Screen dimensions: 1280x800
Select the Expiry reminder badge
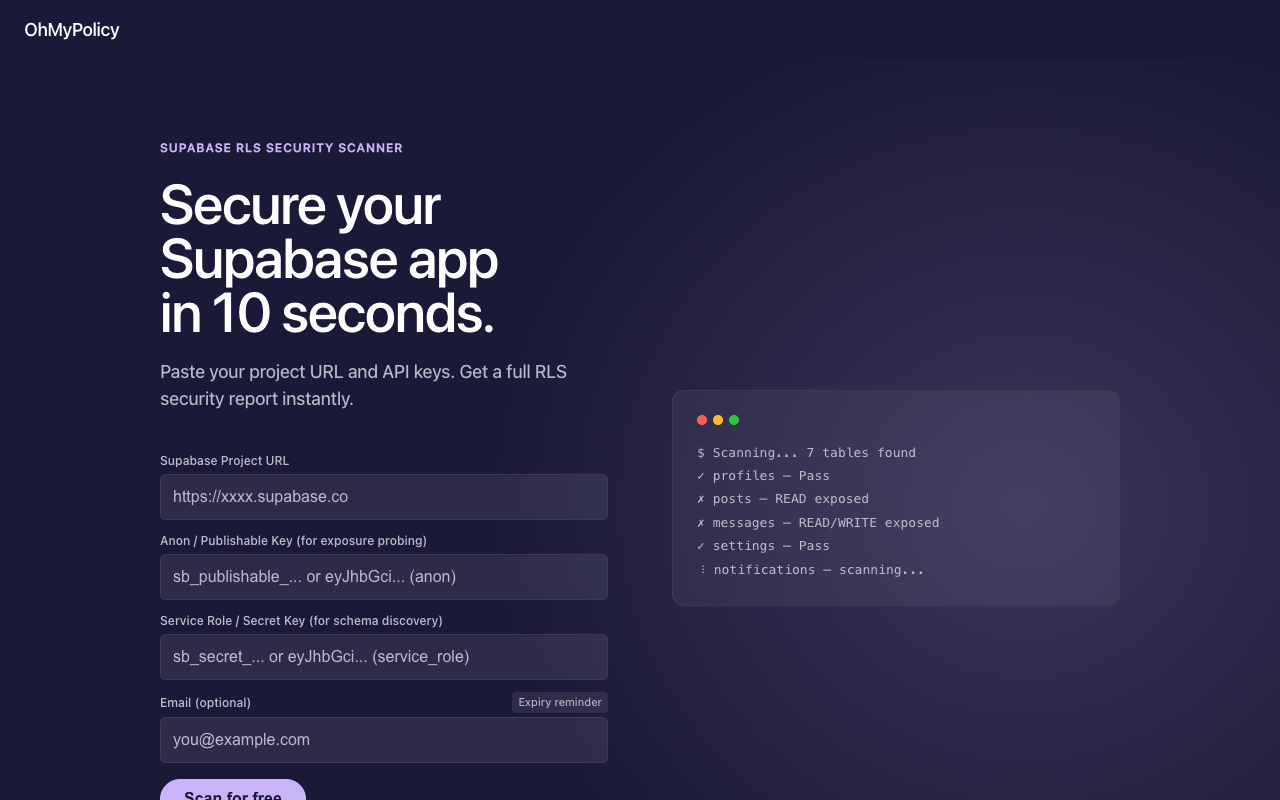(x=560, y=702)
